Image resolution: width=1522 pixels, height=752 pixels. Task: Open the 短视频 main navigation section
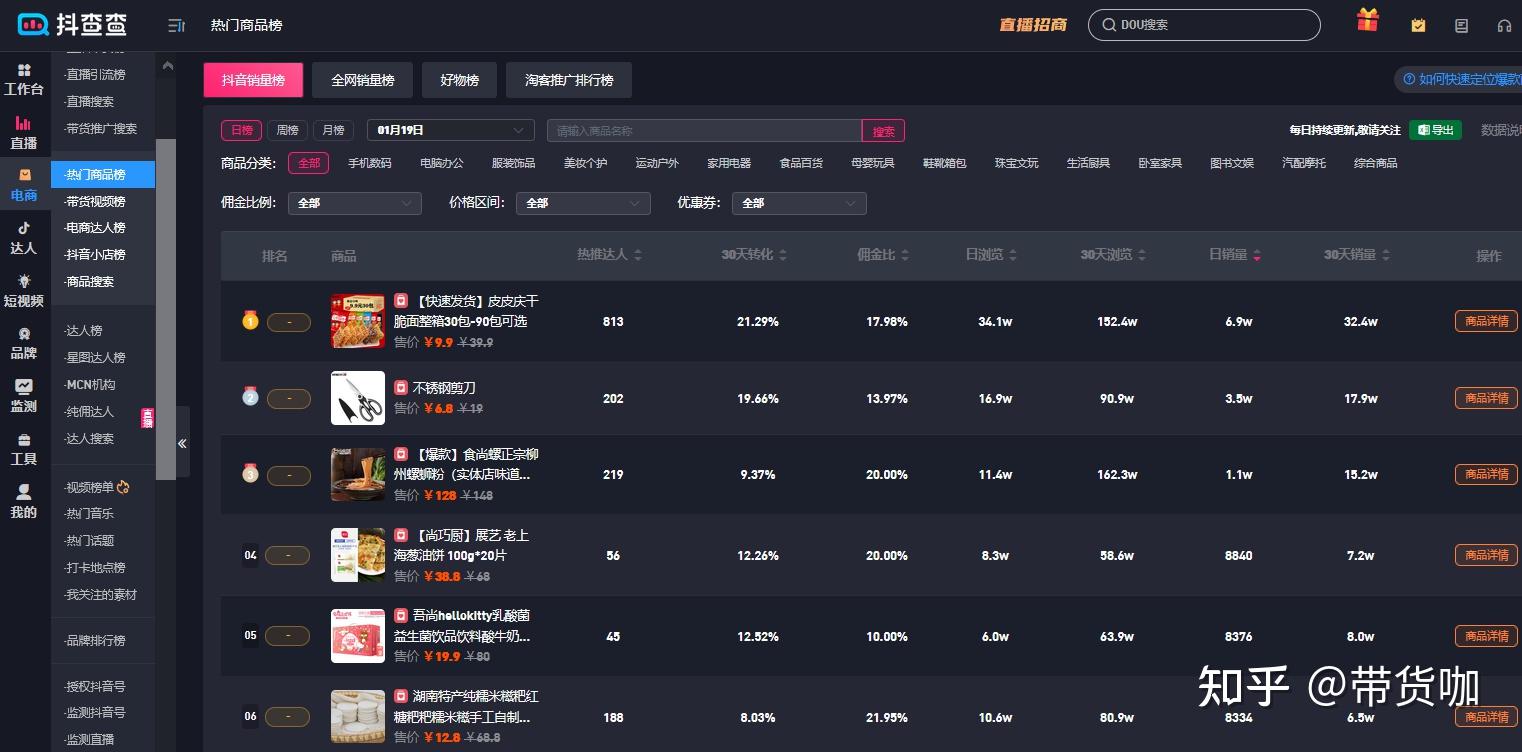pos(24,291)
